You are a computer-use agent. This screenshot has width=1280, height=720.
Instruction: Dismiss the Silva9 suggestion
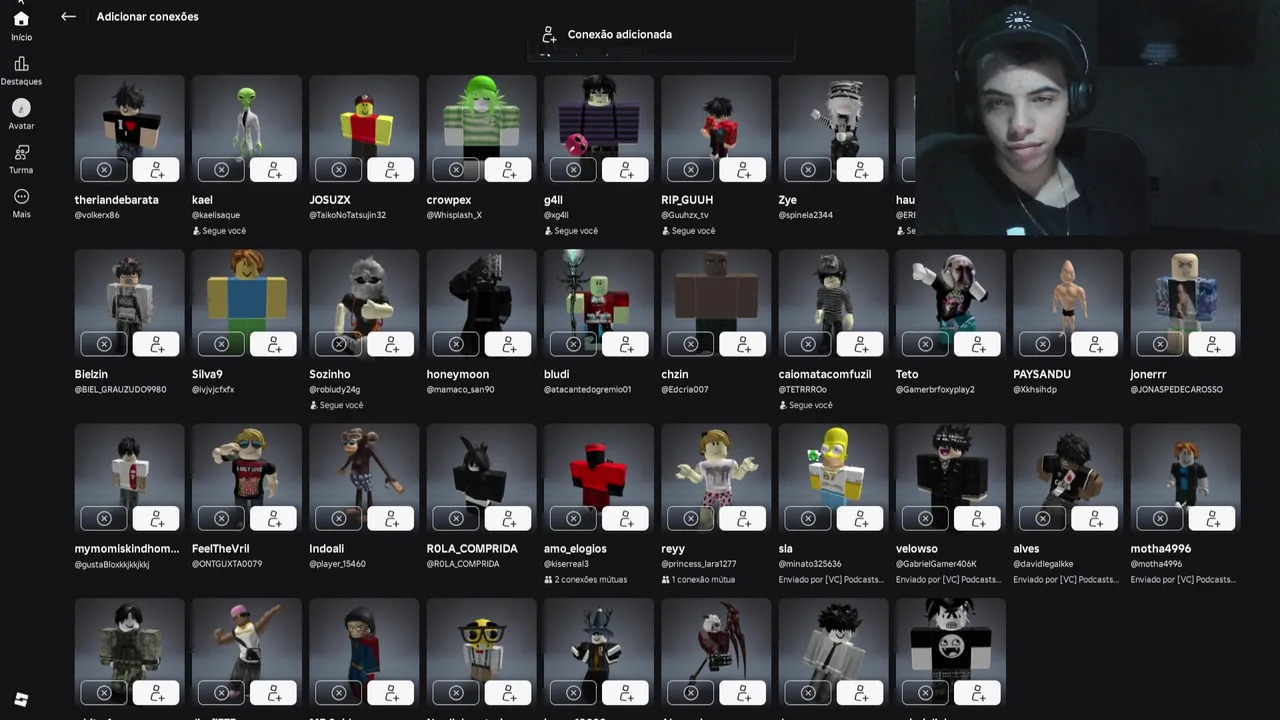click(221, 344)
